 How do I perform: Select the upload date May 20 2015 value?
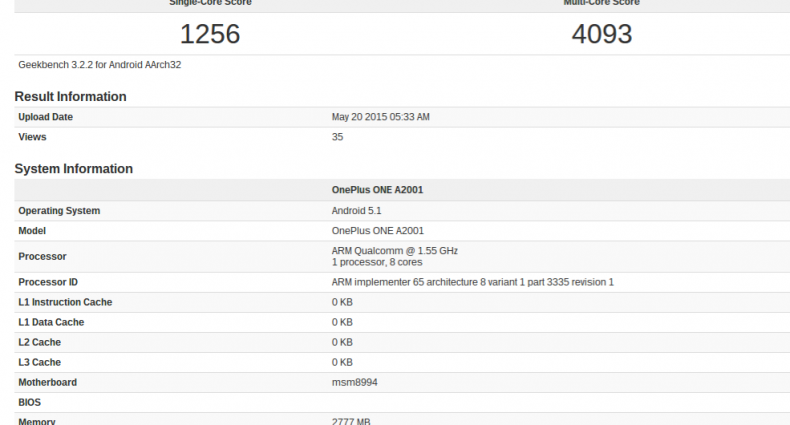pyautogui.click(x=380, y=117)
